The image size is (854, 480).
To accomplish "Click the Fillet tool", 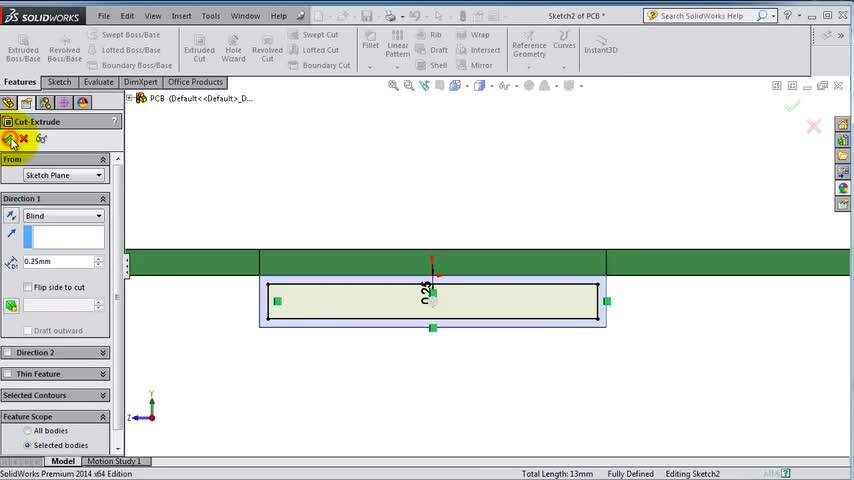I will (370, 40).
